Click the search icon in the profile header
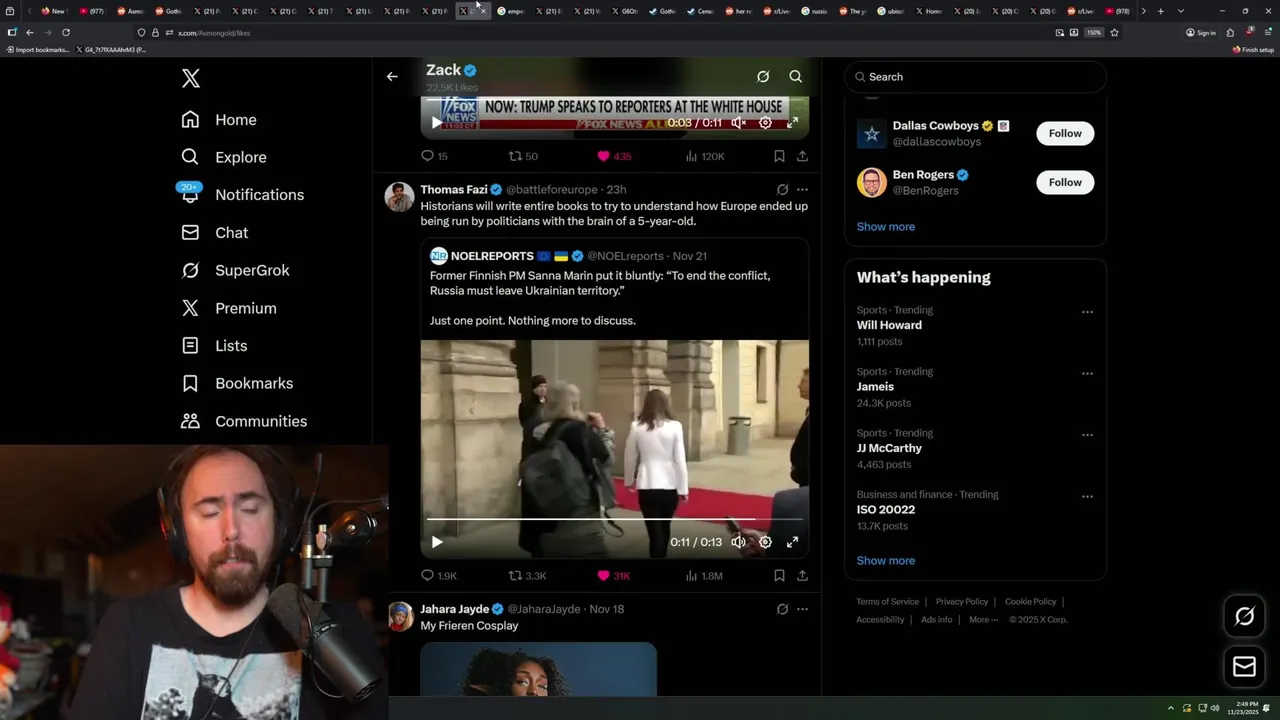 [x=796, y=76]
